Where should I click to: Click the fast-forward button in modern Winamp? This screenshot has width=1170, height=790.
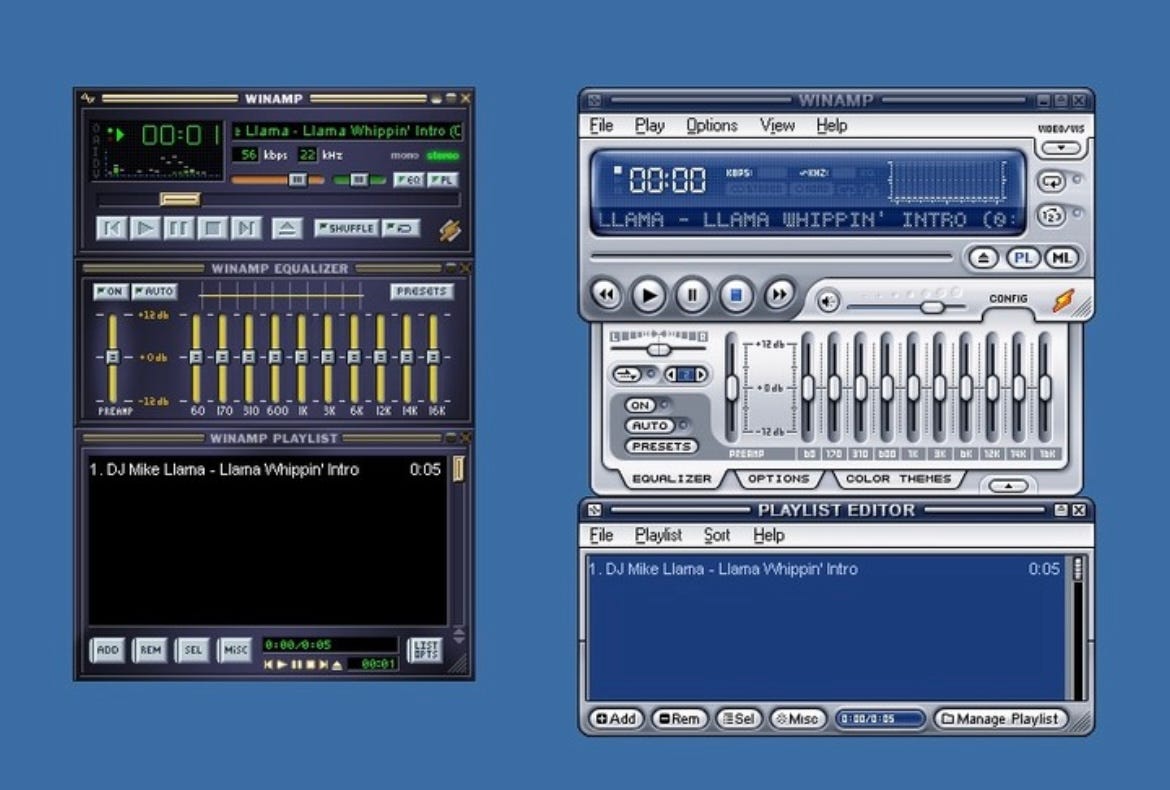[x=778, y=295]
